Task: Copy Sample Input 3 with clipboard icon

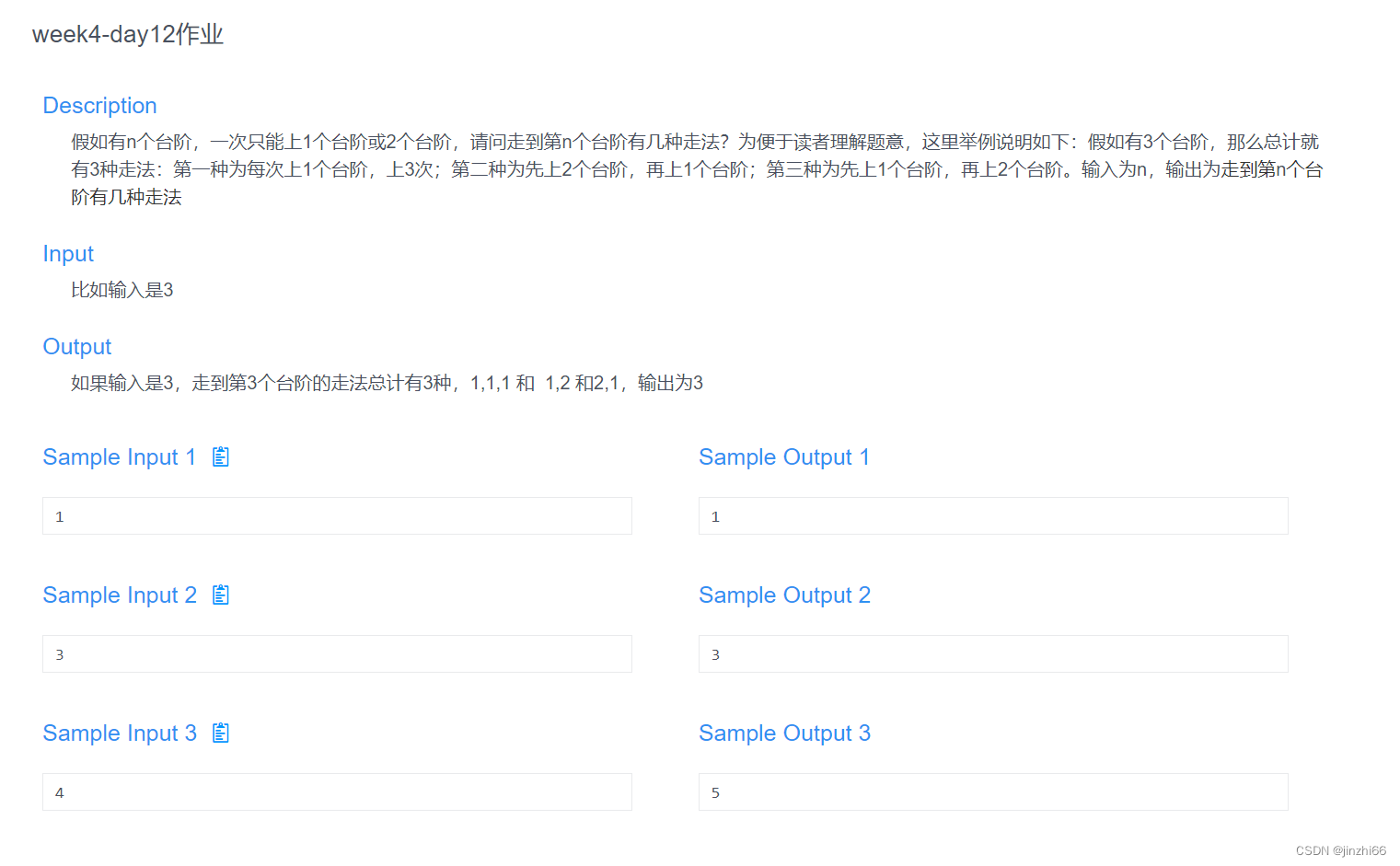Action: [x=221, y=733]
